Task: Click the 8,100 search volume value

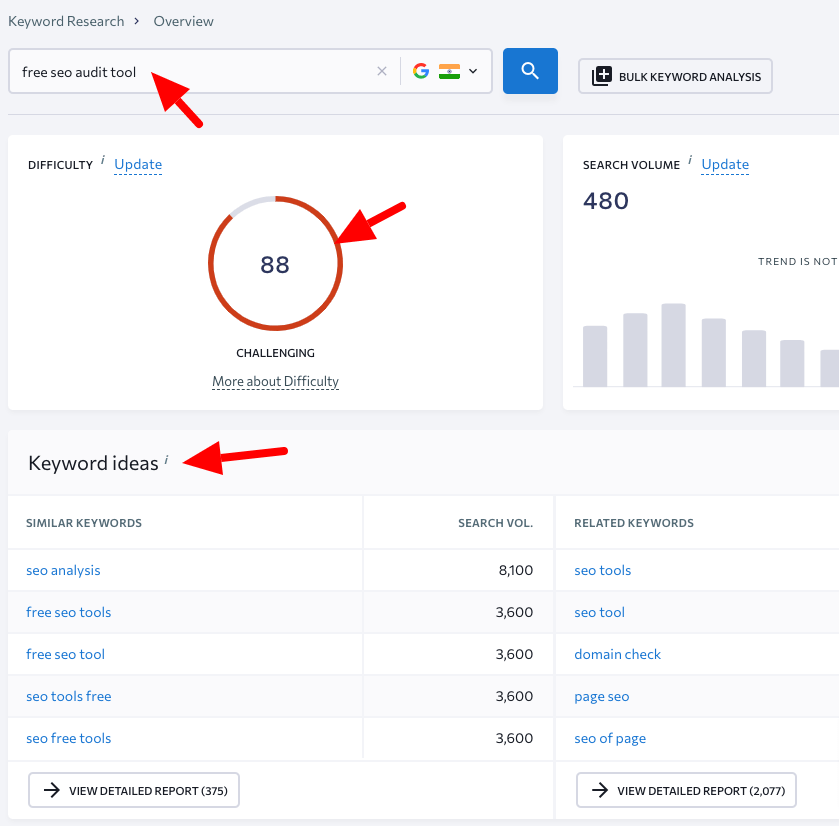Action: tap(516, 570)
